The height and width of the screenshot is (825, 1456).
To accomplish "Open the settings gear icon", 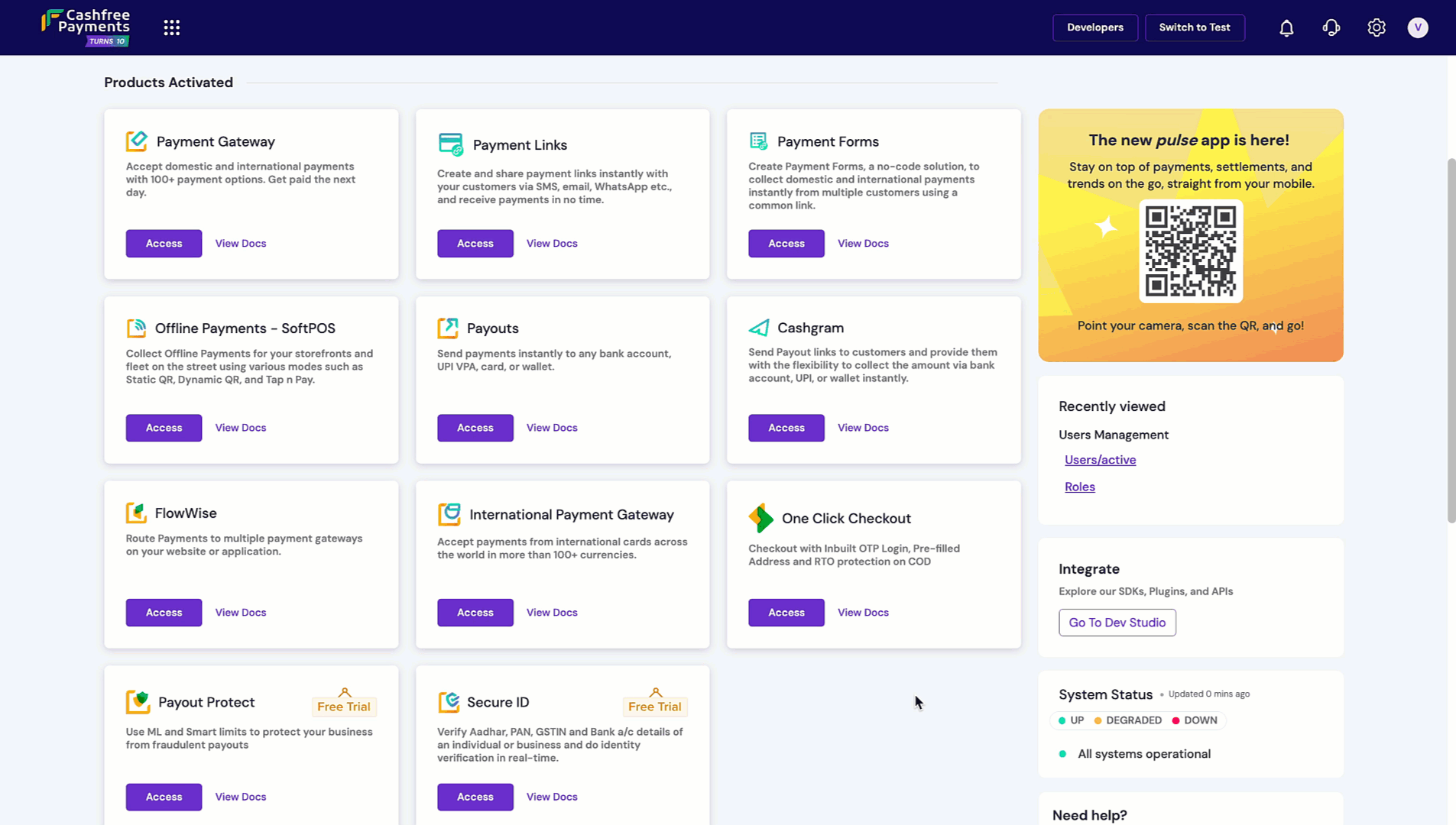I will click(1377, 27).
